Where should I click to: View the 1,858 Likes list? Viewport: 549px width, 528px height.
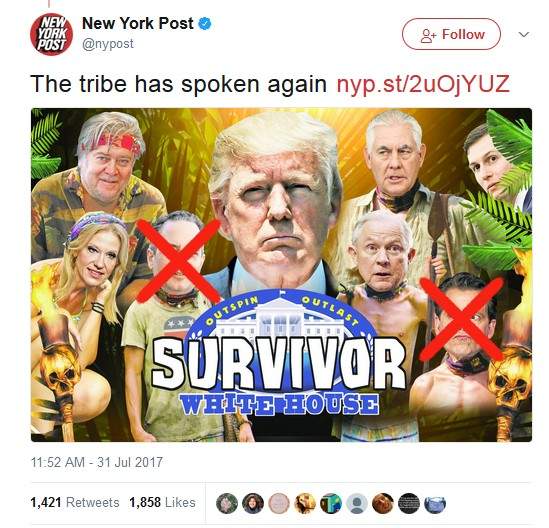pyautogui.click(x=162, y=502)
